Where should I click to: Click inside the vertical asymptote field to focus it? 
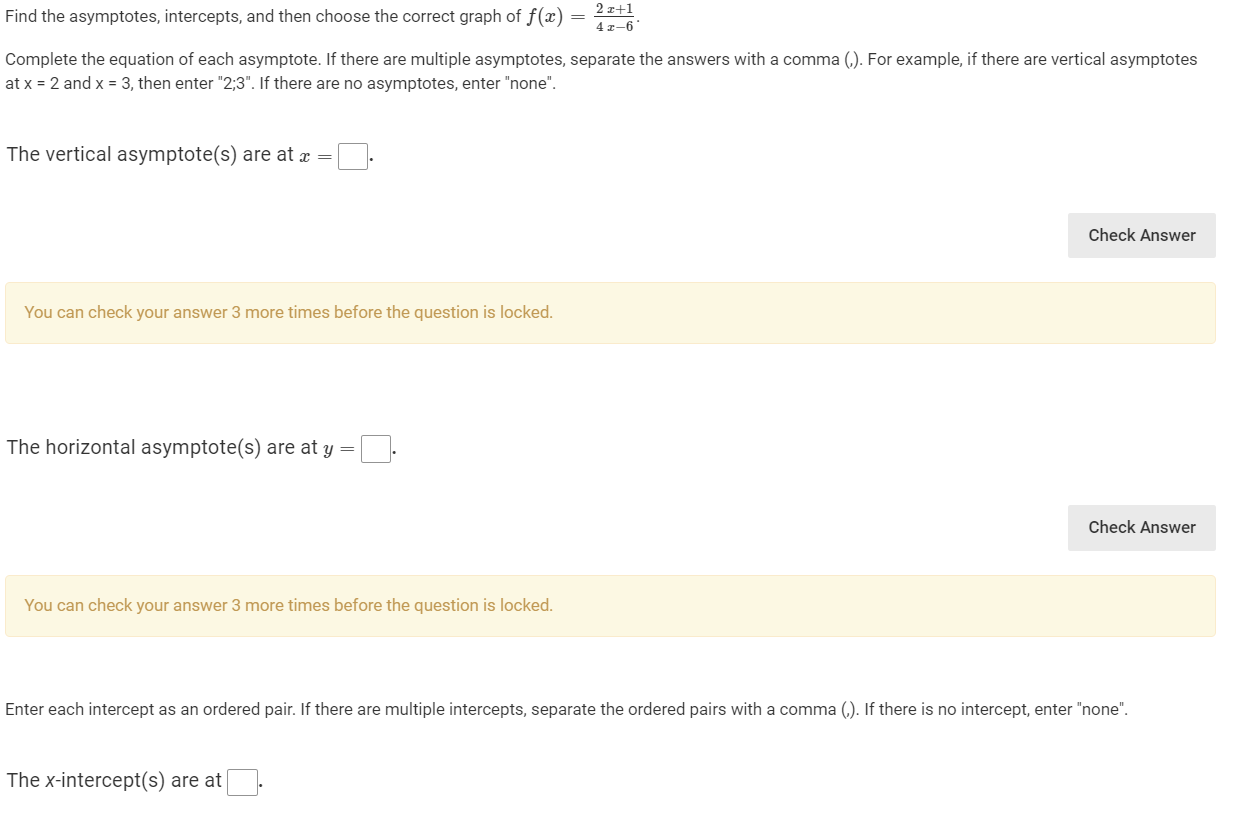click(351, 156)
